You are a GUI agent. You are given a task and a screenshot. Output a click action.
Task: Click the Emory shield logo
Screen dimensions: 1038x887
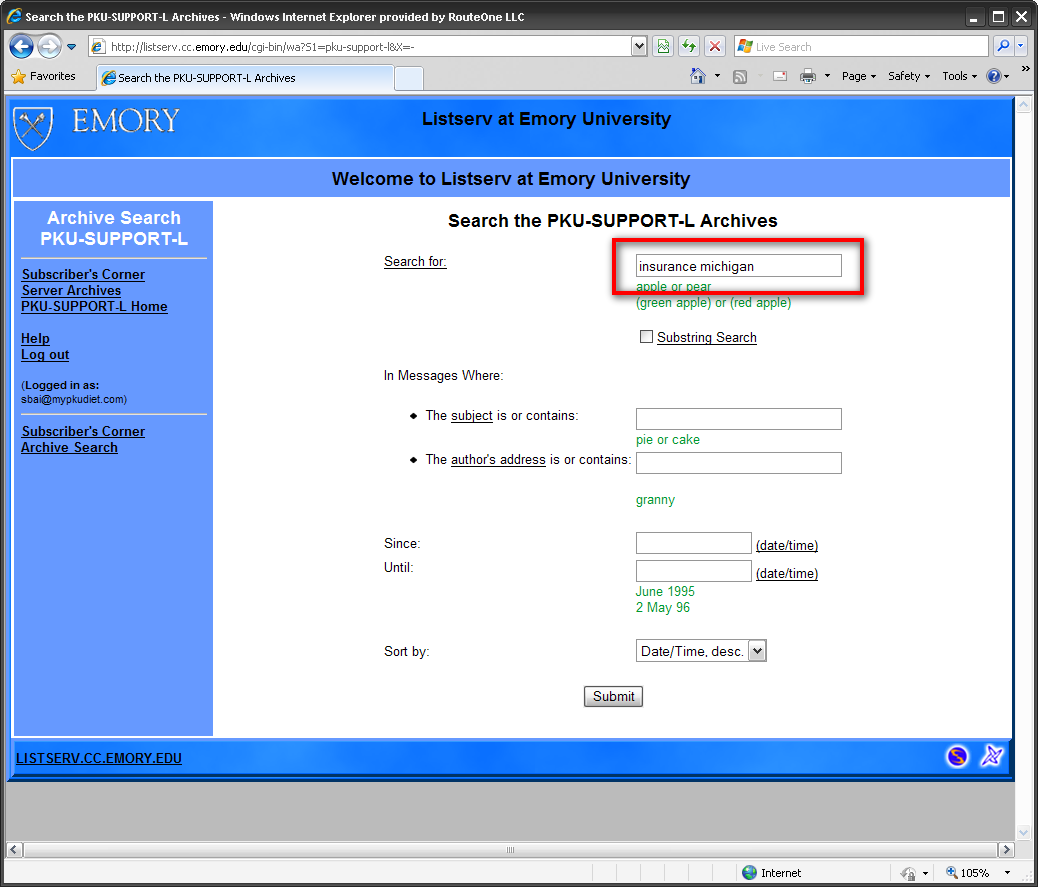click(33, 128)
